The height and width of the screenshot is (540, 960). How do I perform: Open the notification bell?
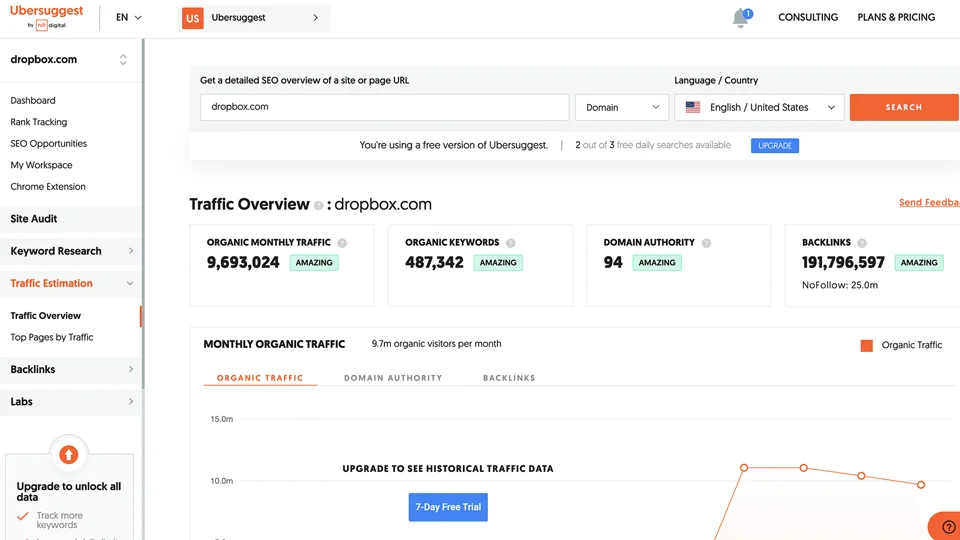point(741,18)
